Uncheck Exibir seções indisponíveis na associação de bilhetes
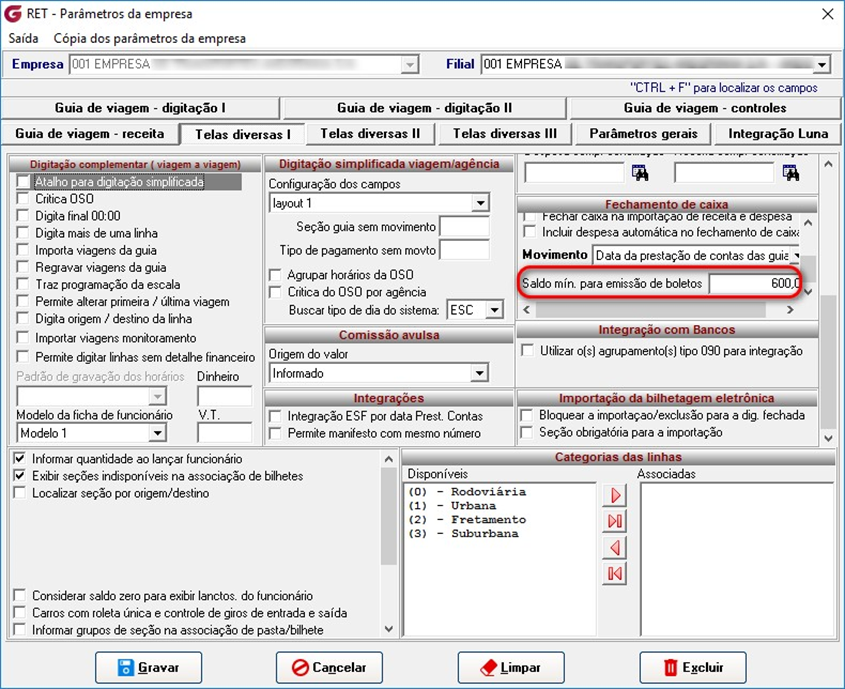Image resolution: width=845 pixels, height=689 pixels. (20, 476)
